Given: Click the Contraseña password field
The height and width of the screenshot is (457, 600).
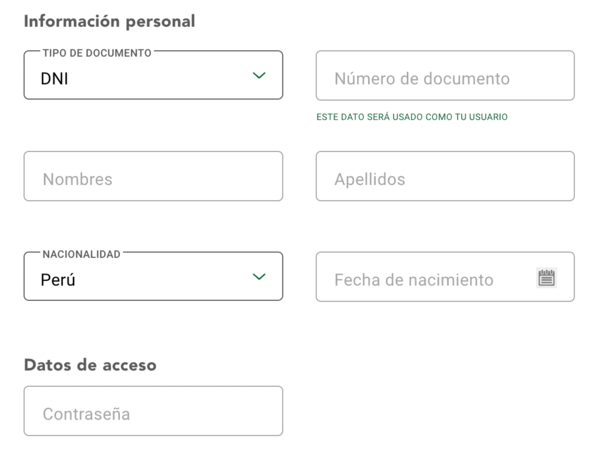Looking at the screenshot, I should click(x=153, y=411).
